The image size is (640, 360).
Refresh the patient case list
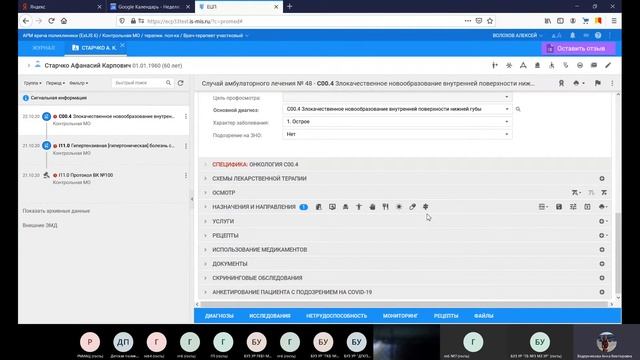(x=180, y=83)
